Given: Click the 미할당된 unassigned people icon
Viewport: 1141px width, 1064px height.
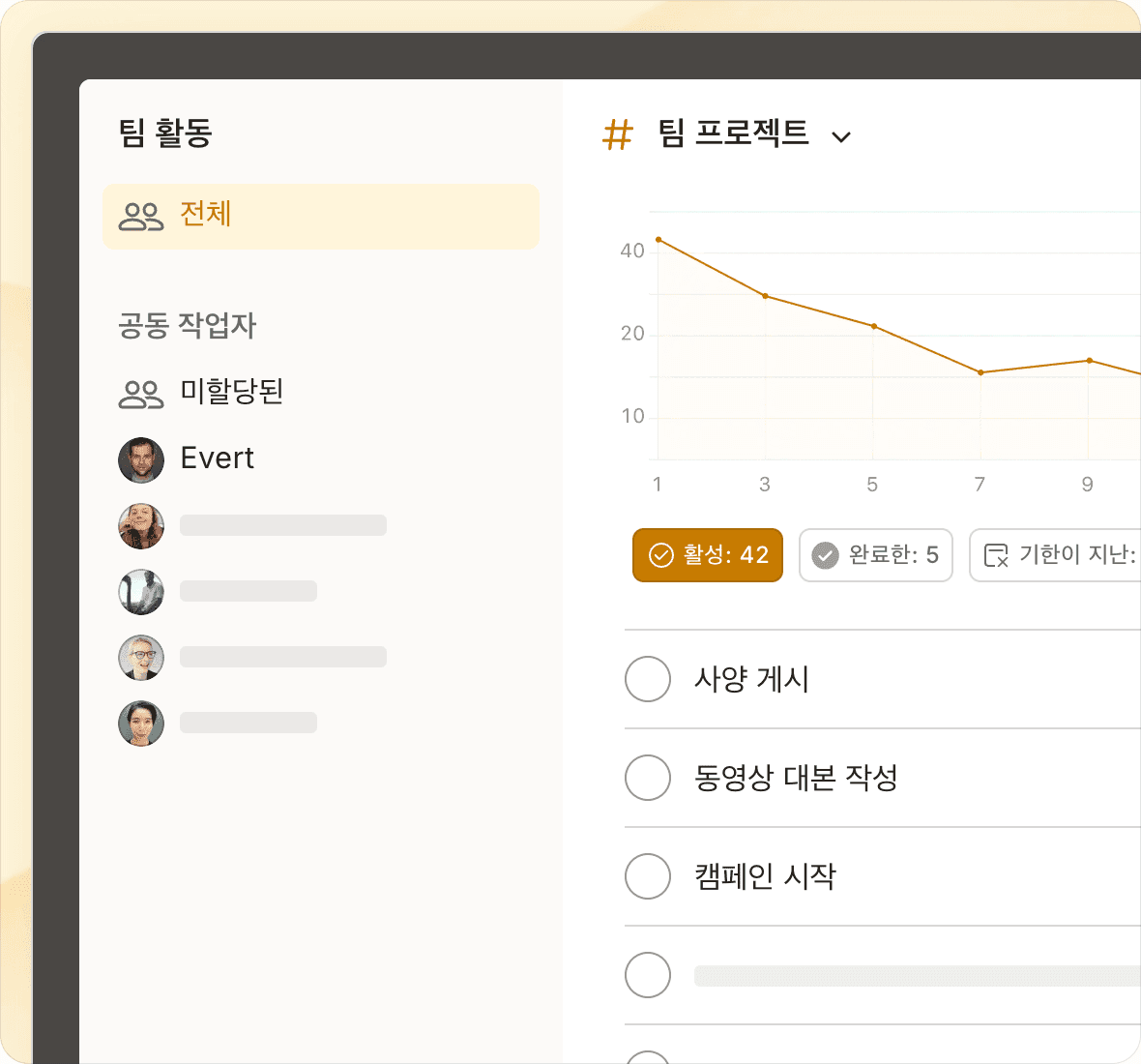Looking at the screenshot, I should (x=141, y=394).
